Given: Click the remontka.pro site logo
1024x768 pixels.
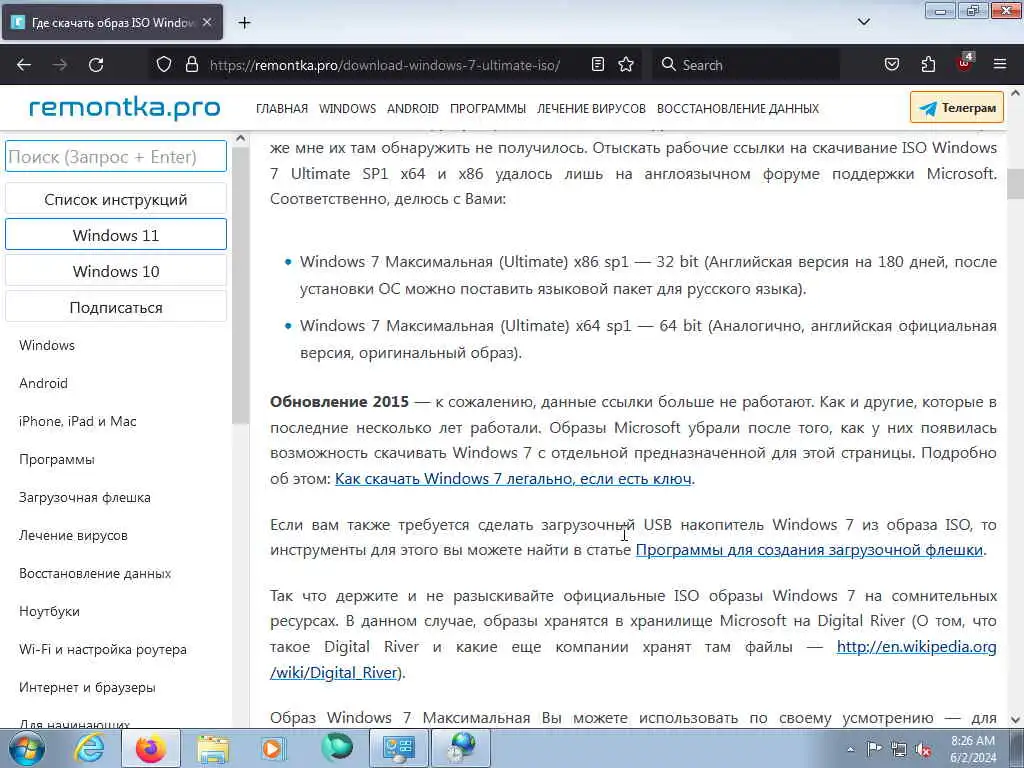Looking at the screenshot, I should (x=125, y=108).
